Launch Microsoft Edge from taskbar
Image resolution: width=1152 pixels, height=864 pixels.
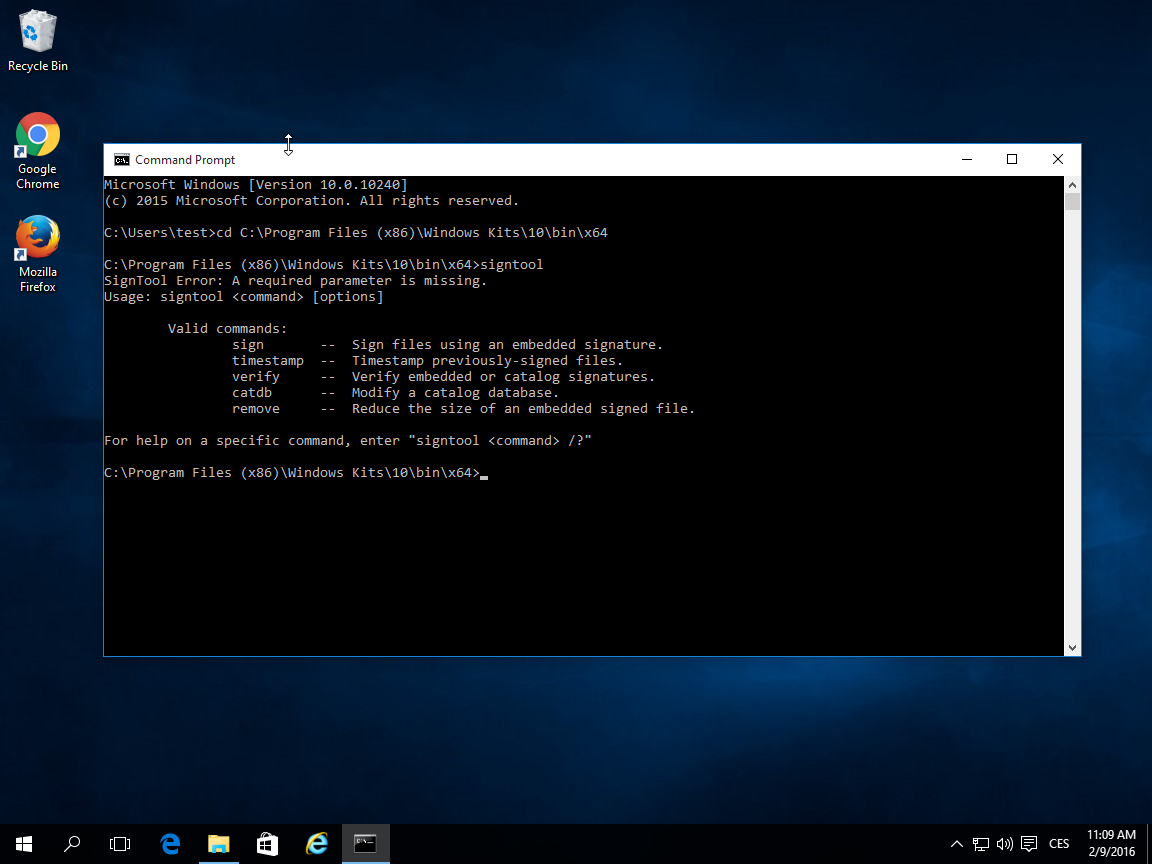pyautogui.click(x=170, y=844)
